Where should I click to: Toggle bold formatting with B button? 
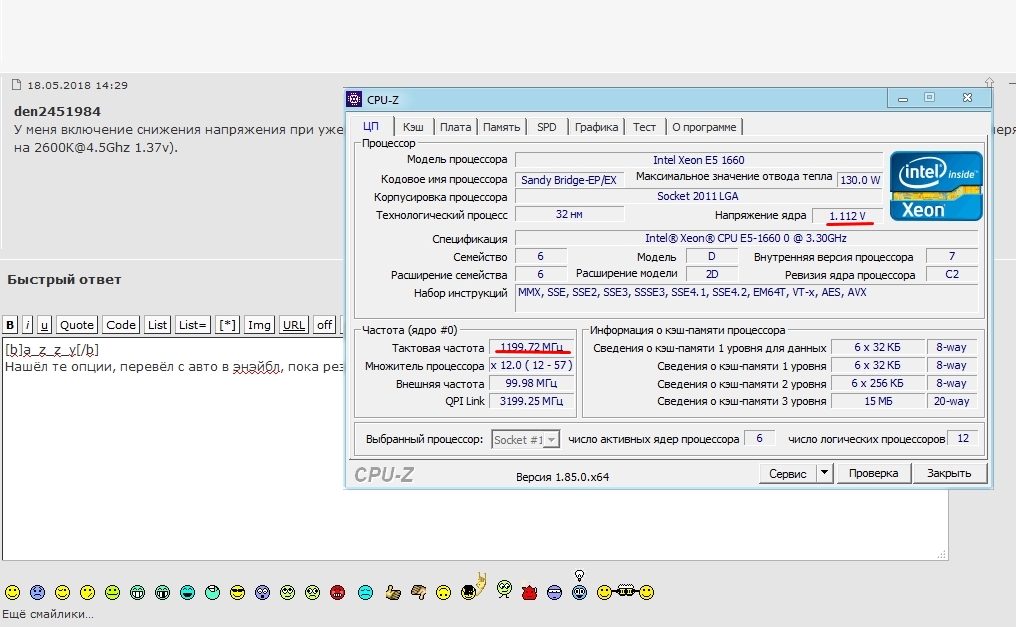[10, 325]
